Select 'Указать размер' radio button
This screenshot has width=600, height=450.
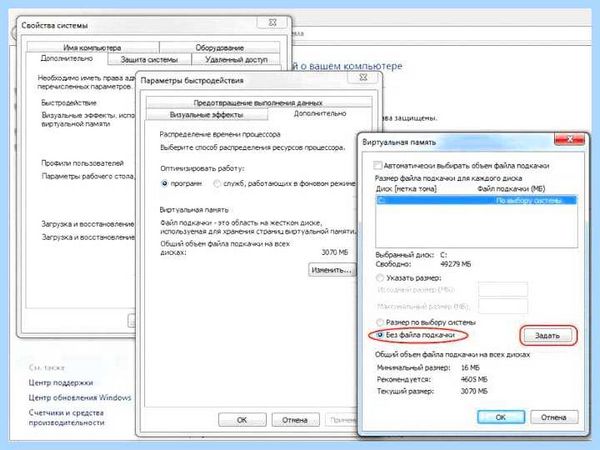click(380, 278)
